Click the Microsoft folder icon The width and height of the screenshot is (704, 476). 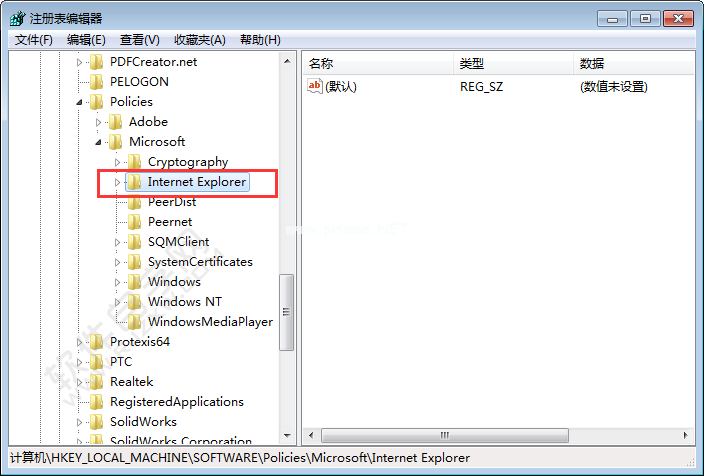pyautogui.click(x=115, y=141)
